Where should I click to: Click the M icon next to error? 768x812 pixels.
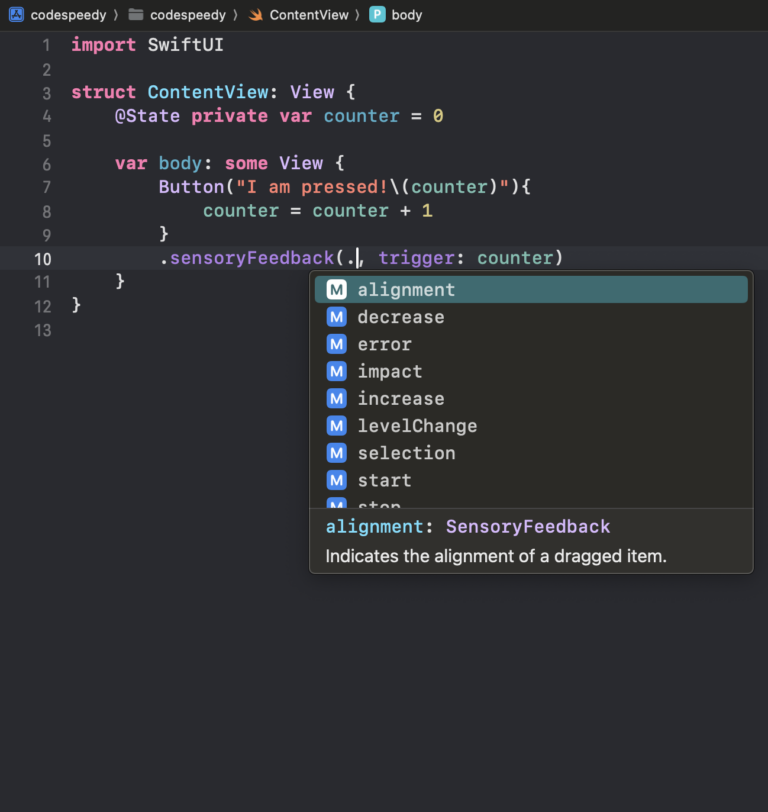click(x=337, y=344)
